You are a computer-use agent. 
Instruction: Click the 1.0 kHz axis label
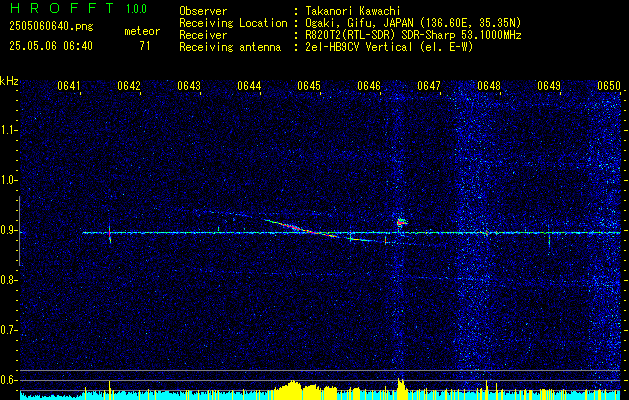pos(7,181)
